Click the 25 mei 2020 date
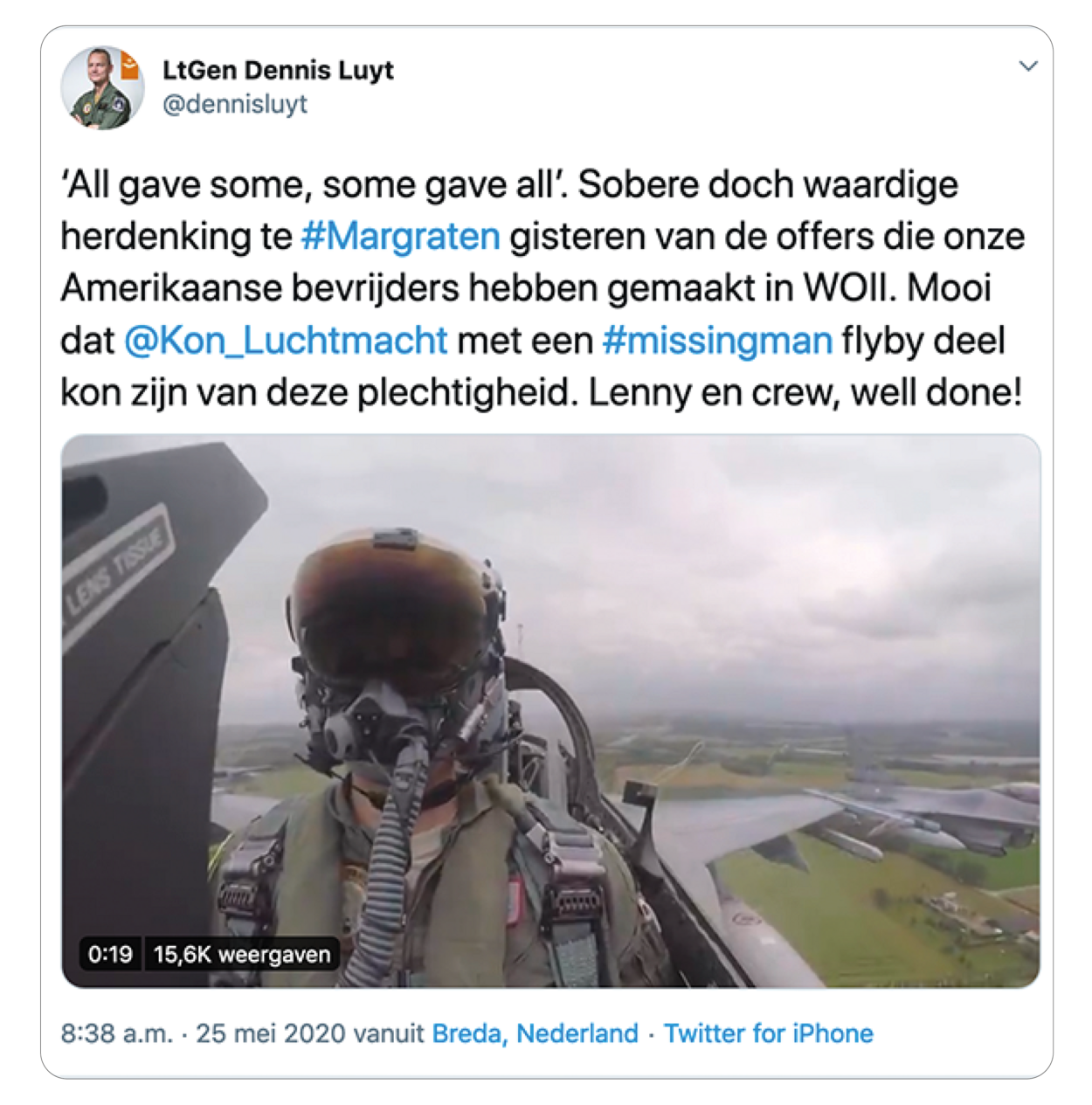 pyautogui.click(x=271, y=1033)
